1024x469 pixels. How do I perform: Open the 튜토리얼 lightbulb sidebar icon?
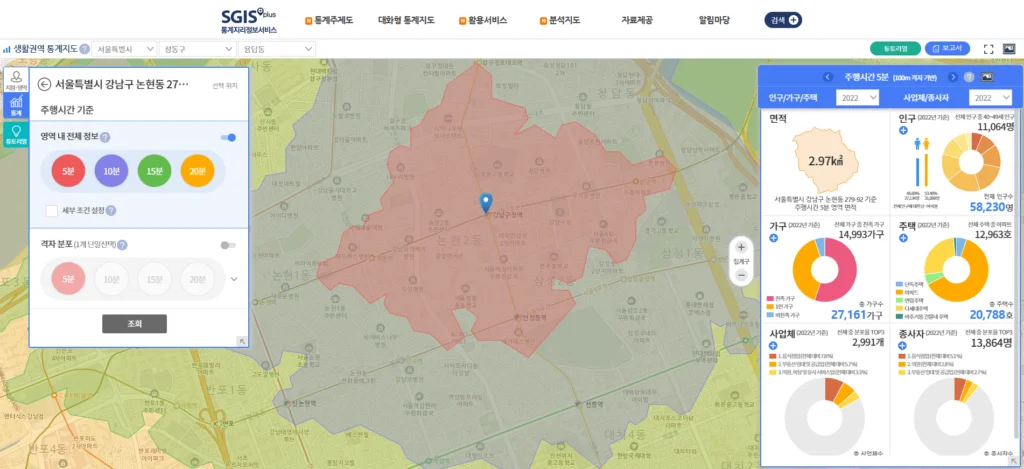click(x=16, y=135)
